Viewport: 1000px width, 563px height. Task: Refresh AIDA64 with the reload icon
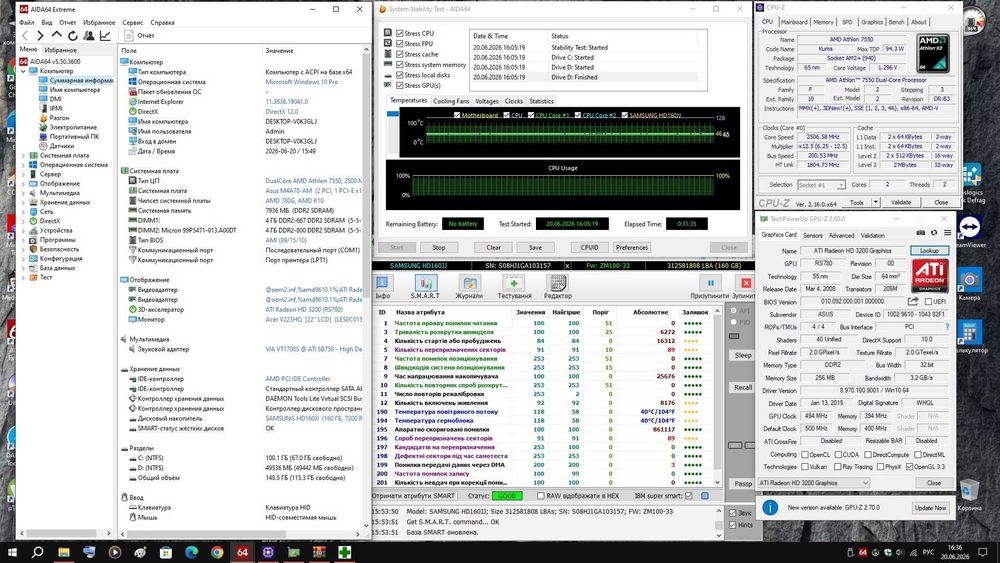[x=73, y=36]
